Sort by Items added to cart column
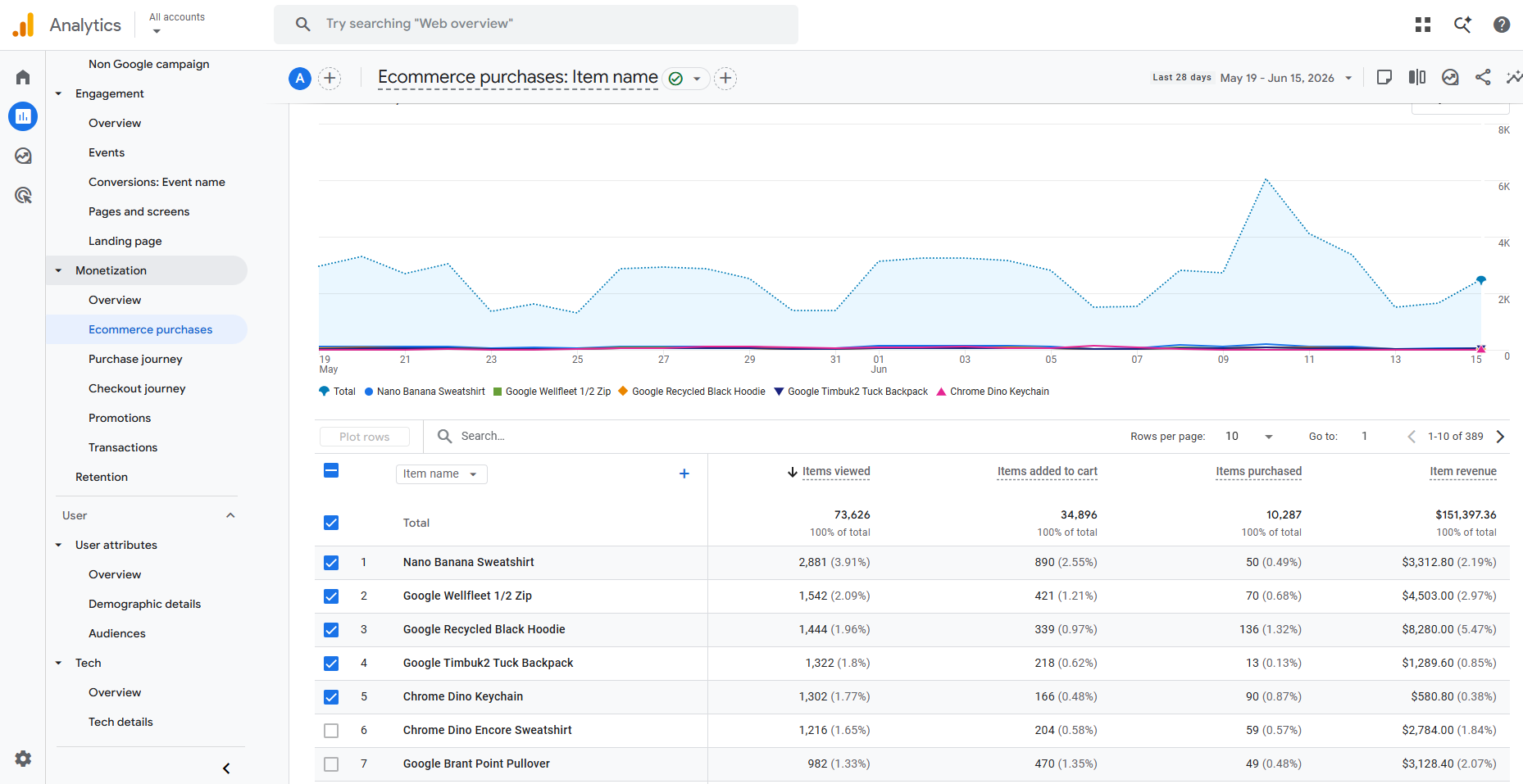The image size is (1523, 784). pyautogui.click(x=1047, y=472)
